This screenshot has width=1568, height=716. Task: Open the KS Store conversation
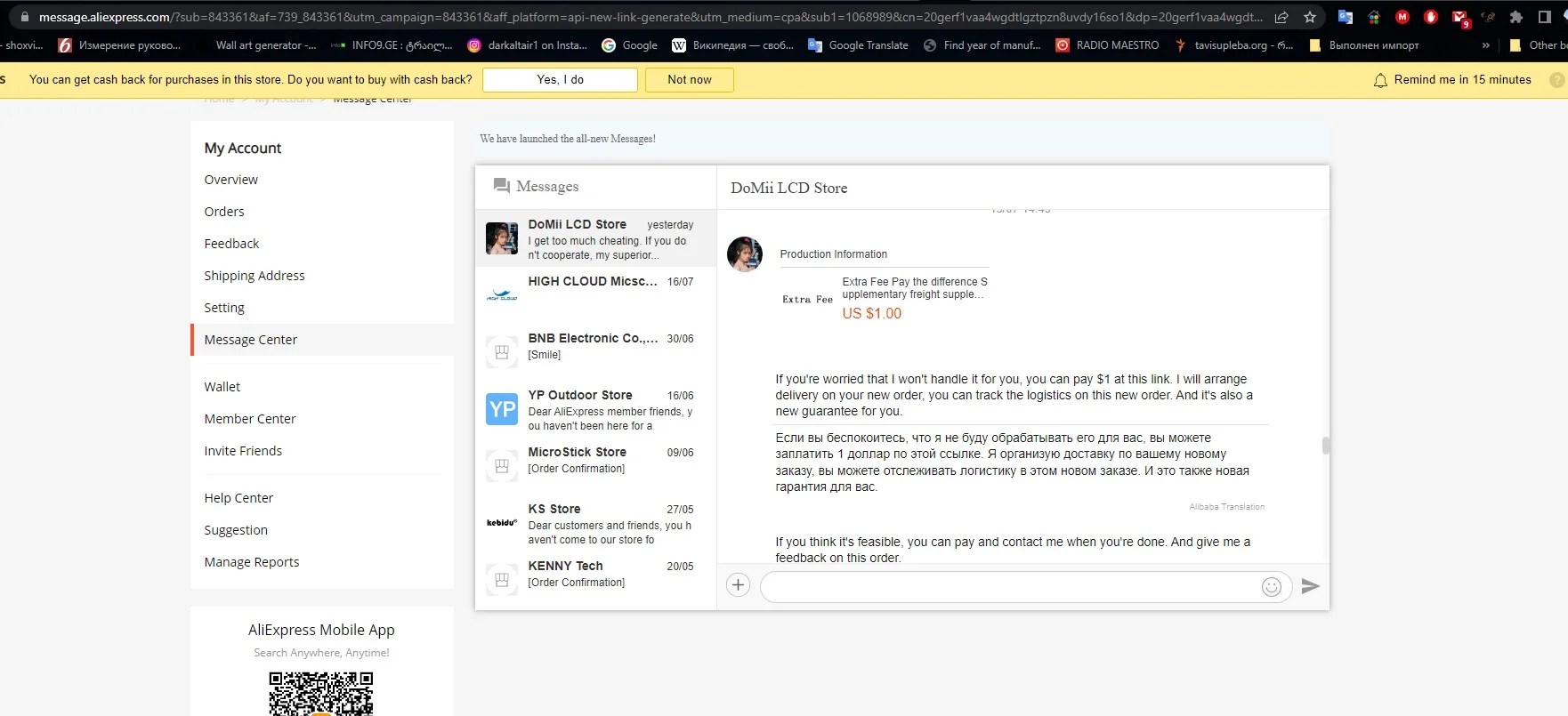(x=596, y=523)
